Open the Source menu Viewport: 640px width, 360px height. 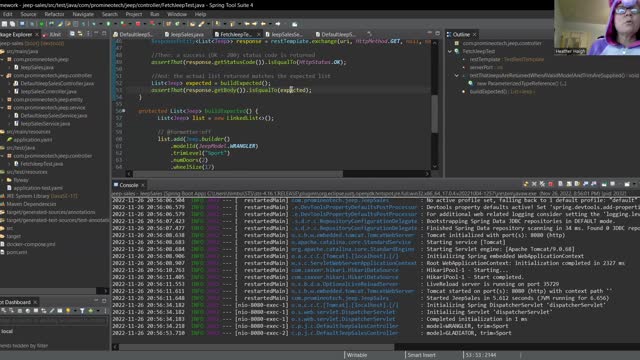(x=28, y=14)
